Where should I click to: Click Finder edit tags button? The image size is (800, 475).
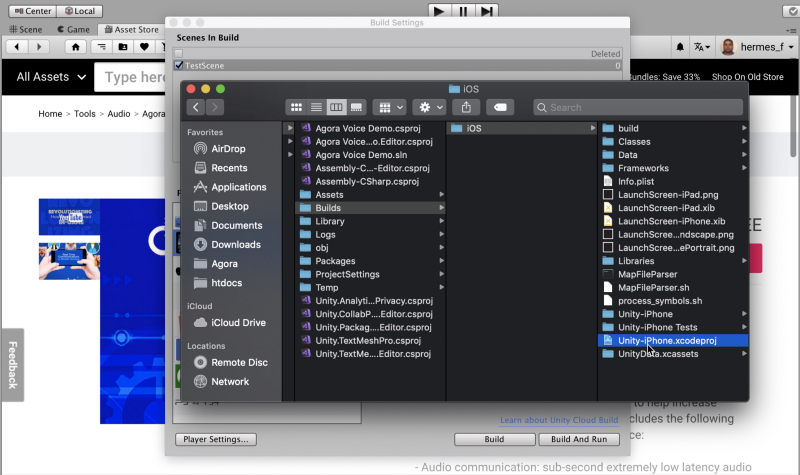click(500, 107)
